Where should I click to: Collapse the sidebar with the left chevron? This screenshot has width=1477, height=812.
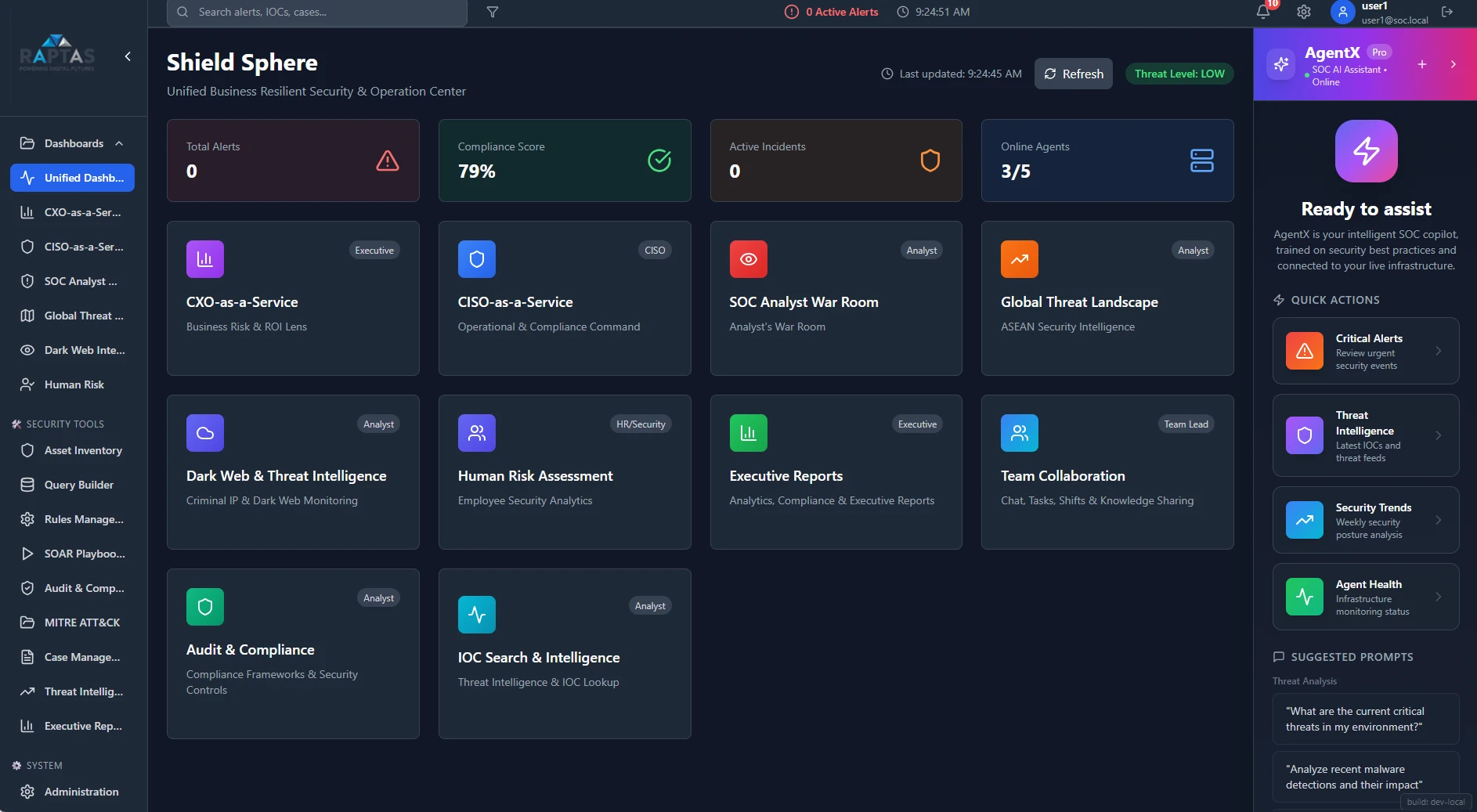[x=128, y=56]
